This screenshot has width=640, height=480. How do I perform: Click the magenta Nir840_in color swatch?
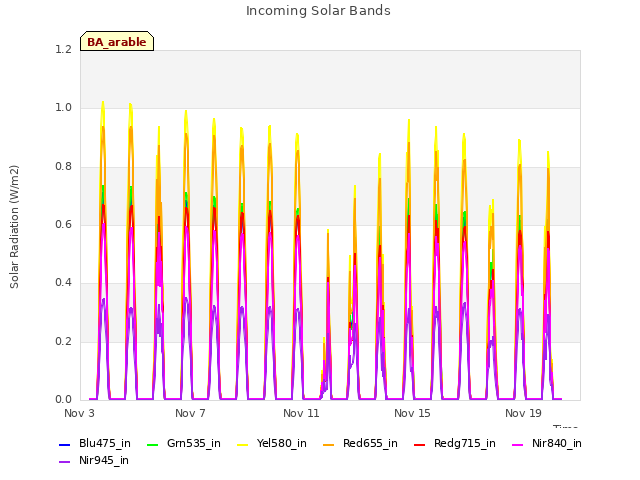click(518, 444)
